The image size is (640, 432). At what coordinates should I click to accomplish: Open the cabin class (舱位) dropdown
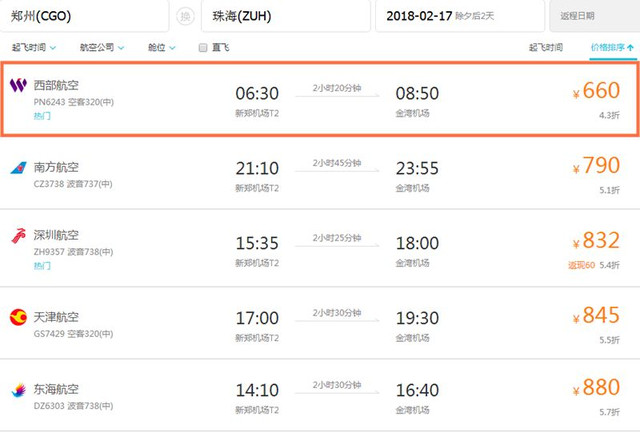coord(161,48)
